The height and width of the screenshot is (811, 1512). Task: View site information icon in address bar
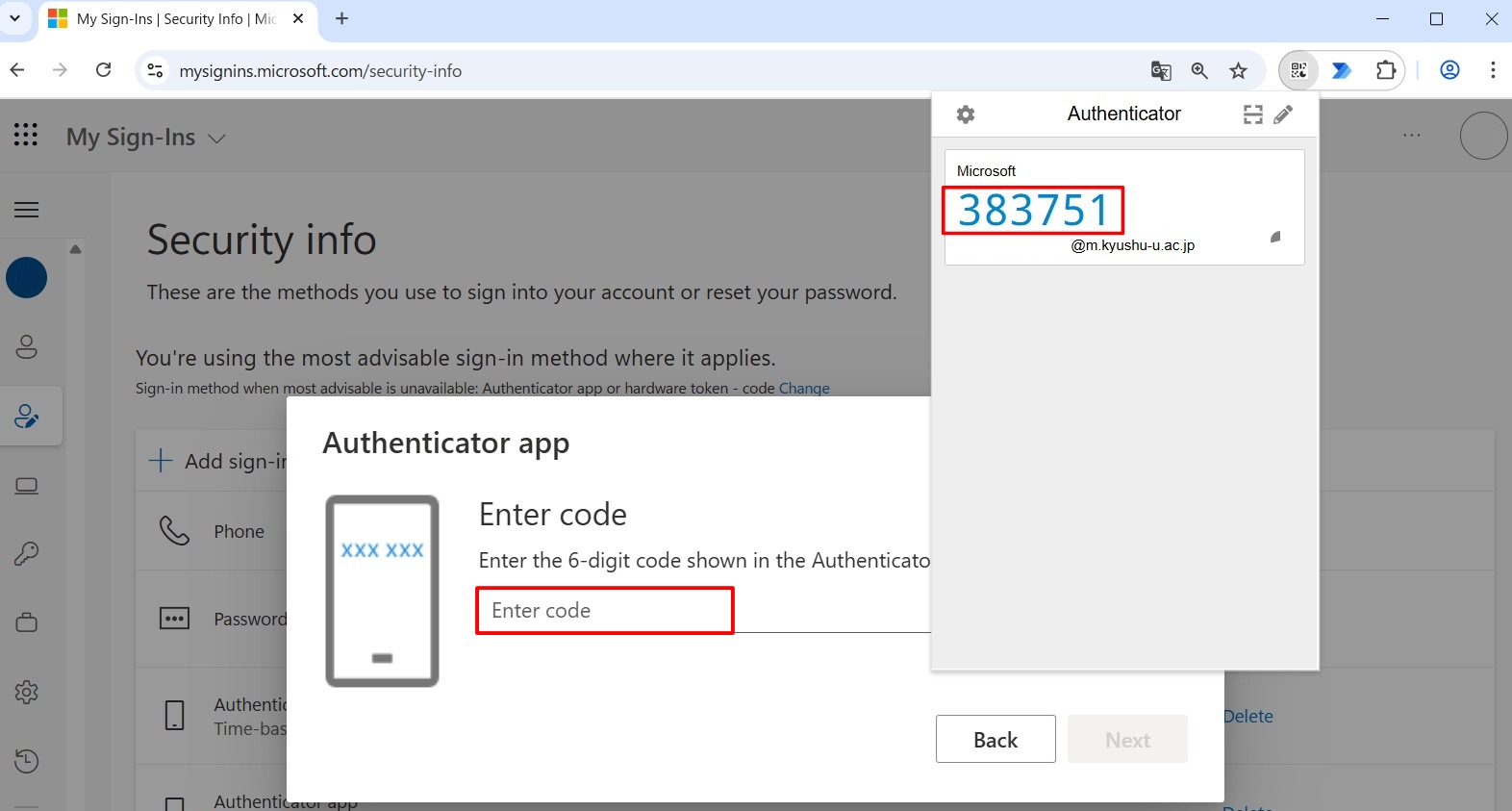155,70
